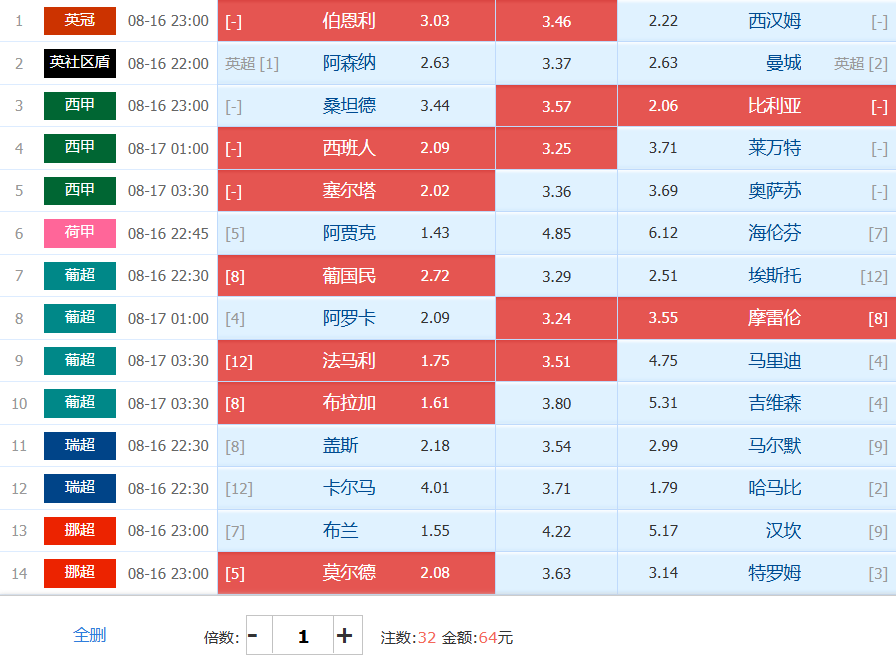The height and width of the screenshot is (657, 896).
Task: Select away win 莱万特 at 3.71
Action: 757,148
